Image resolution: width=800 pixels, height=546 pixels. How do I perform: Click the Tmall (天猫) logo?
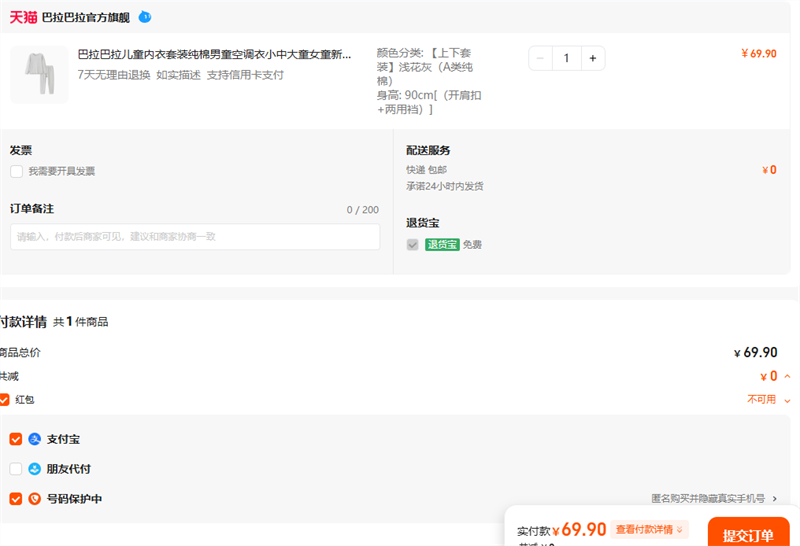(x=23, y=17)
